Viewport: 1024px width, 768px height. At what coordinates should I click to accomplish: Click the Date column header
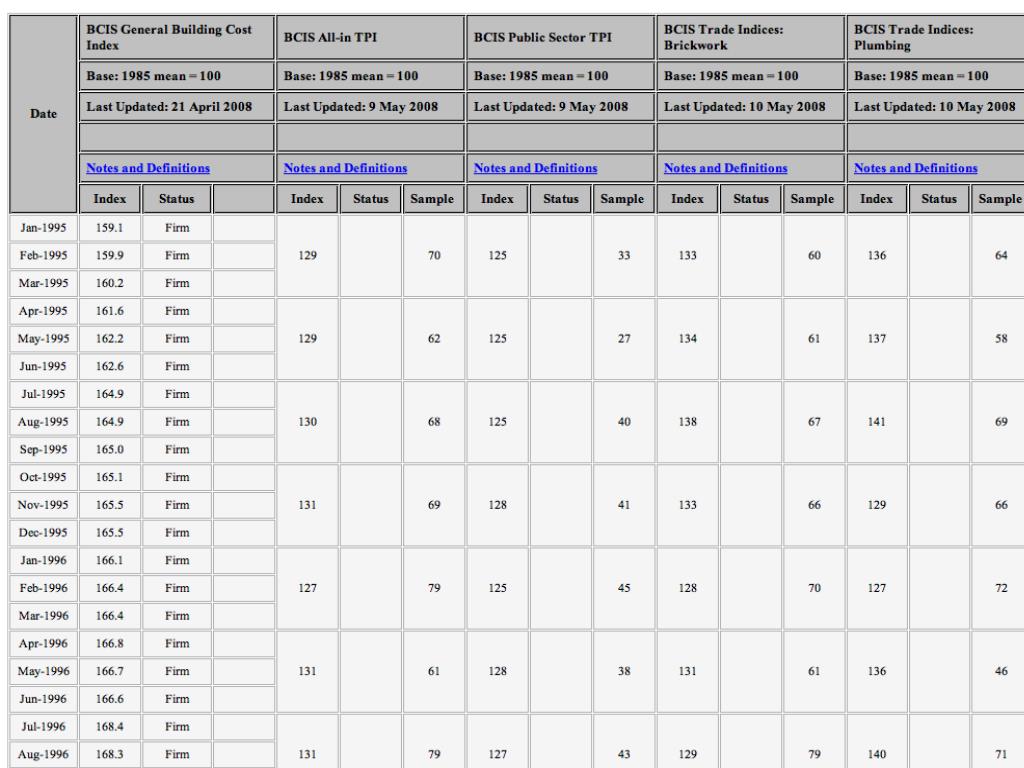tap(43, 114)
